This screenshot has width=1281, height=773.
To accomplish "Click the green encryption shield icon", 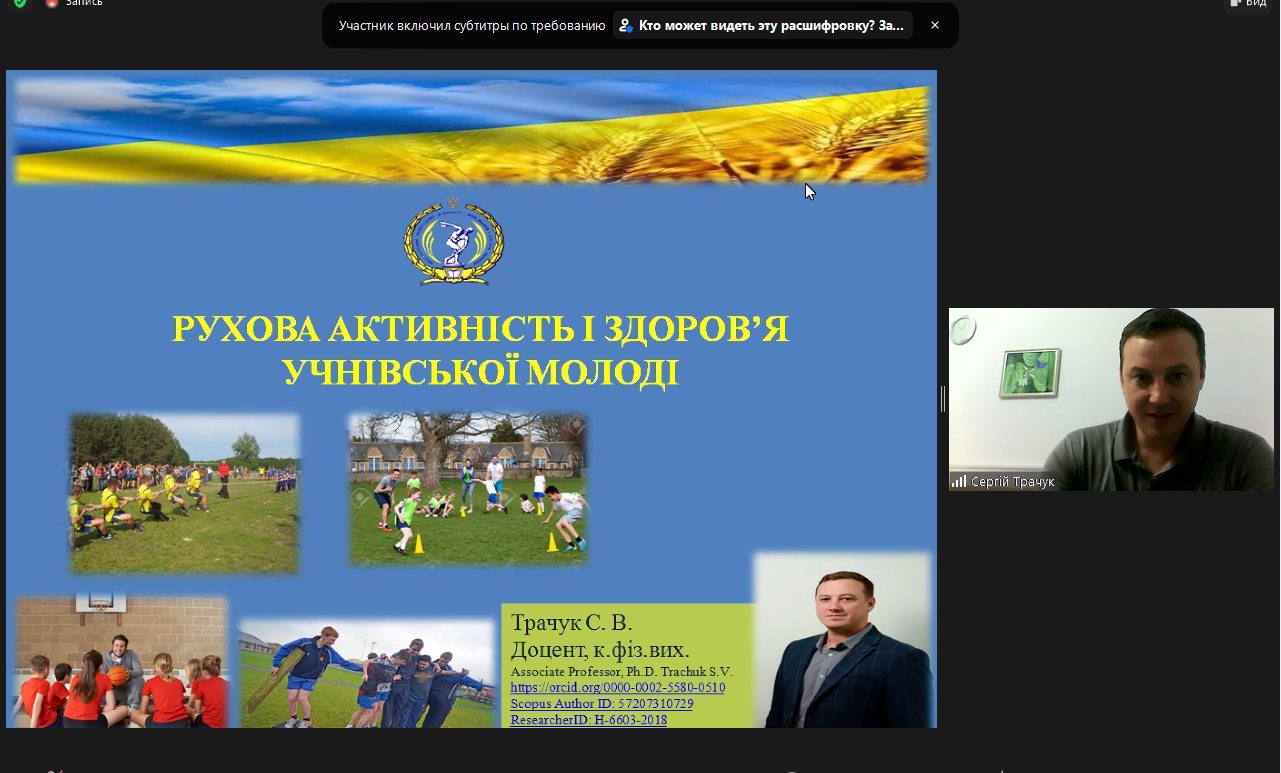I will (x=19, y=3).
